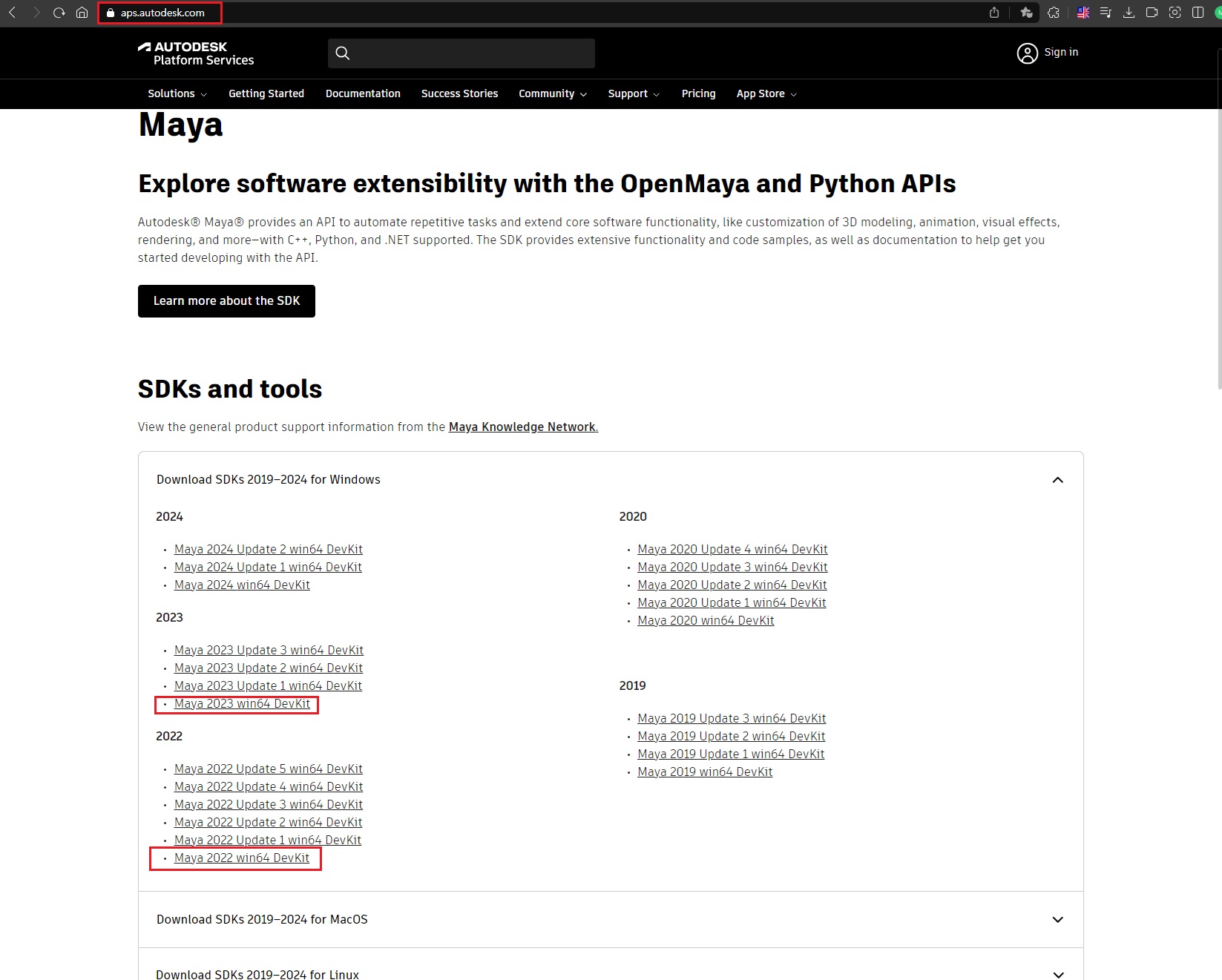Toggle the split view sidebar icon
Viewport: 1222px width, 980px height.
(1198, 13)
